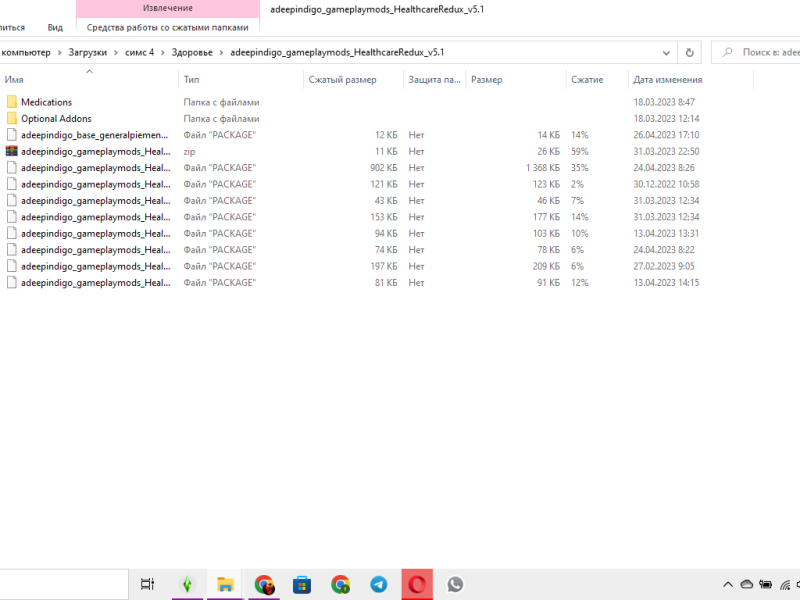Open network settings from the tray icon

coord(785,585)
